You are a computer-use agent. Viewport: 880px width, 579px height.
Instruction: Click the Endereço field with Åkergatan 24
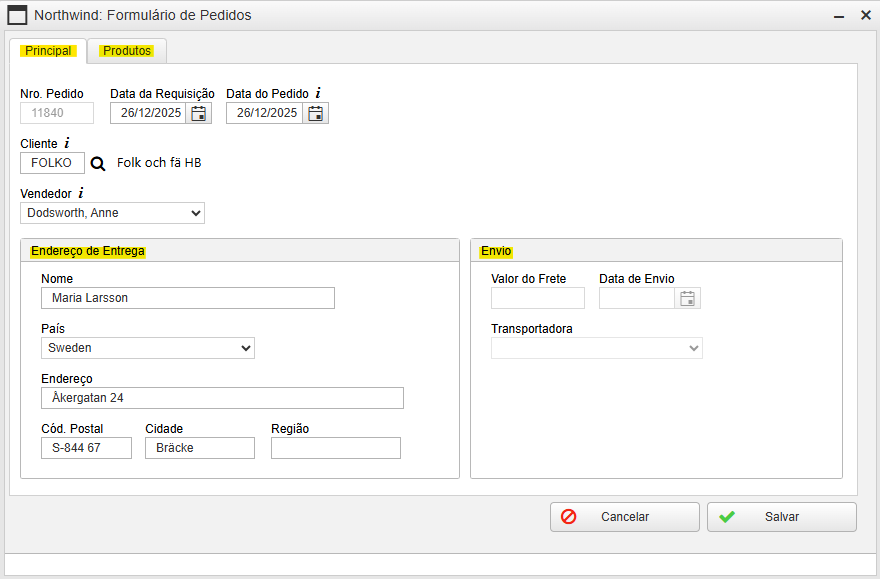[x=222, y=398]
